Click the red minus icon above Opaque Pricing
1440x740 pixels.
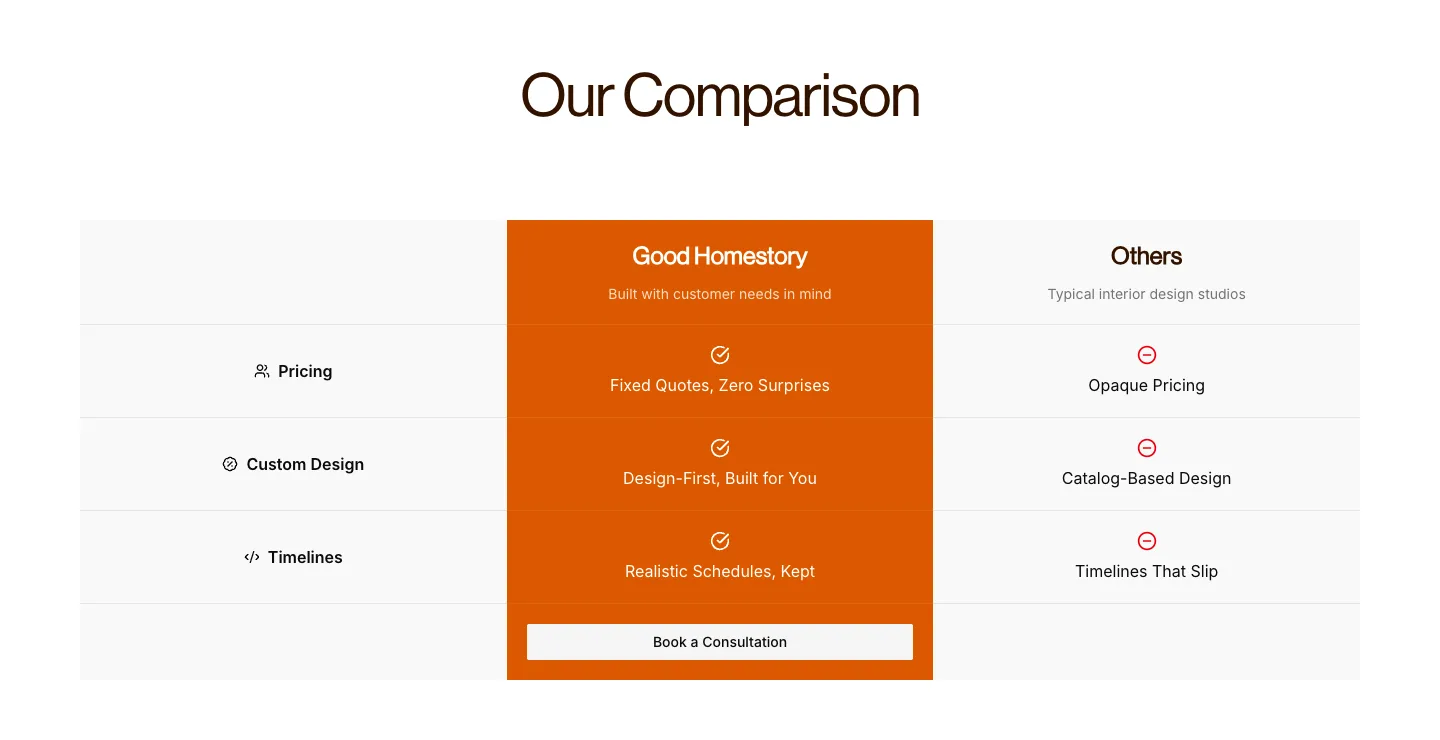[x=1147, y=355]
